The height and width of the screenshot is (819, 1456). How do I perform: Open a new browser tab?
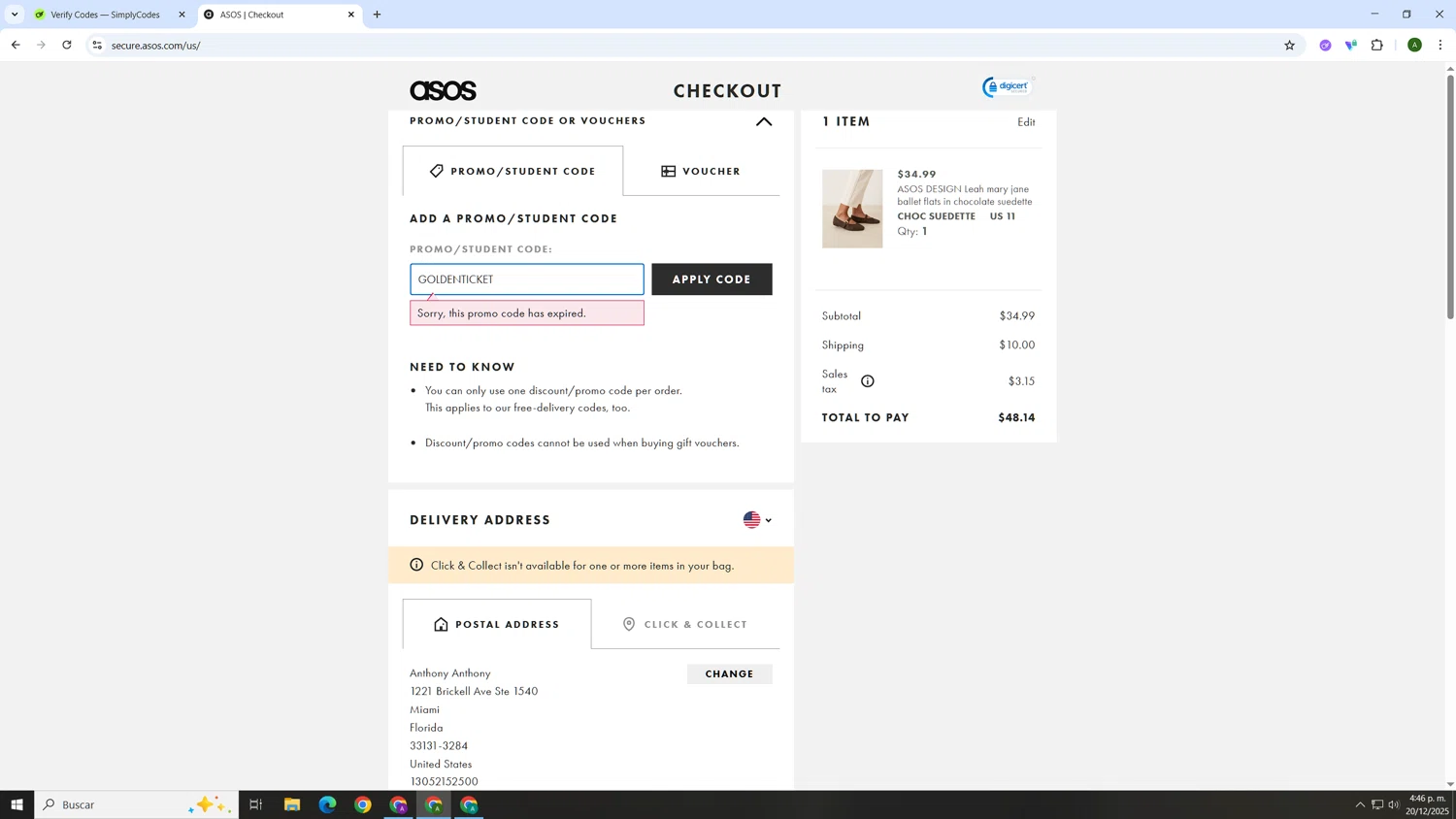tap(377, 15)
